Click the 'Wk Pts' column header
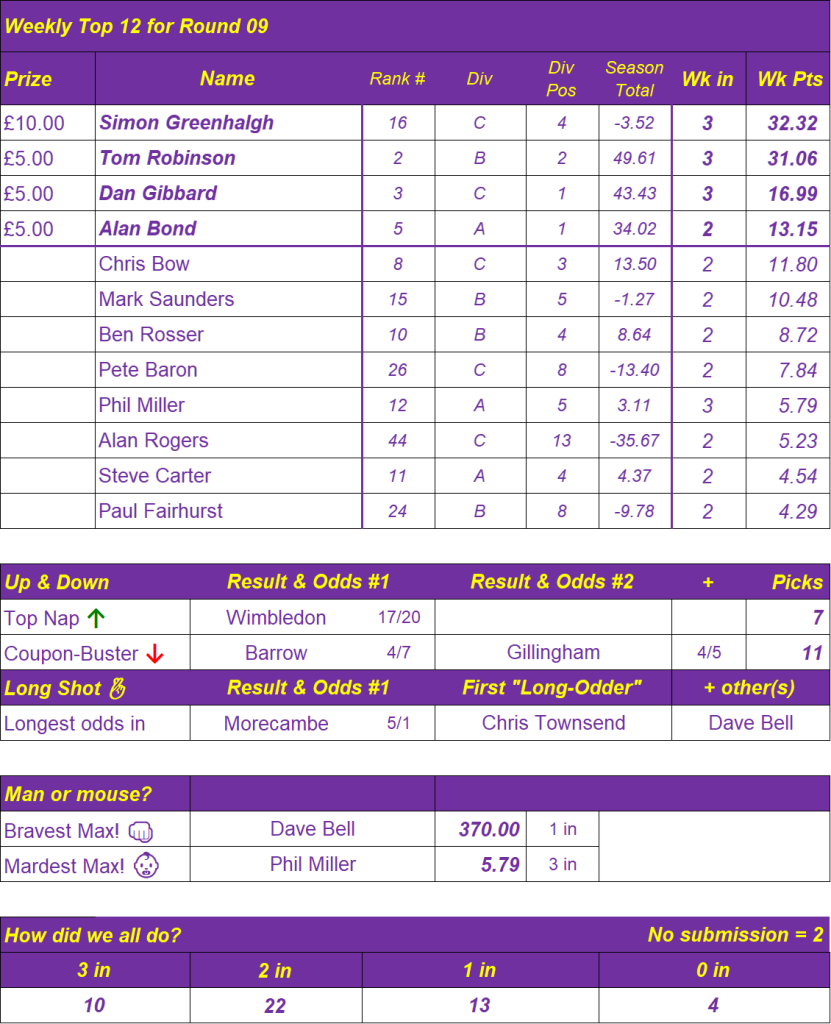This screenshot has width=831, height=1024. pos(790,79)
